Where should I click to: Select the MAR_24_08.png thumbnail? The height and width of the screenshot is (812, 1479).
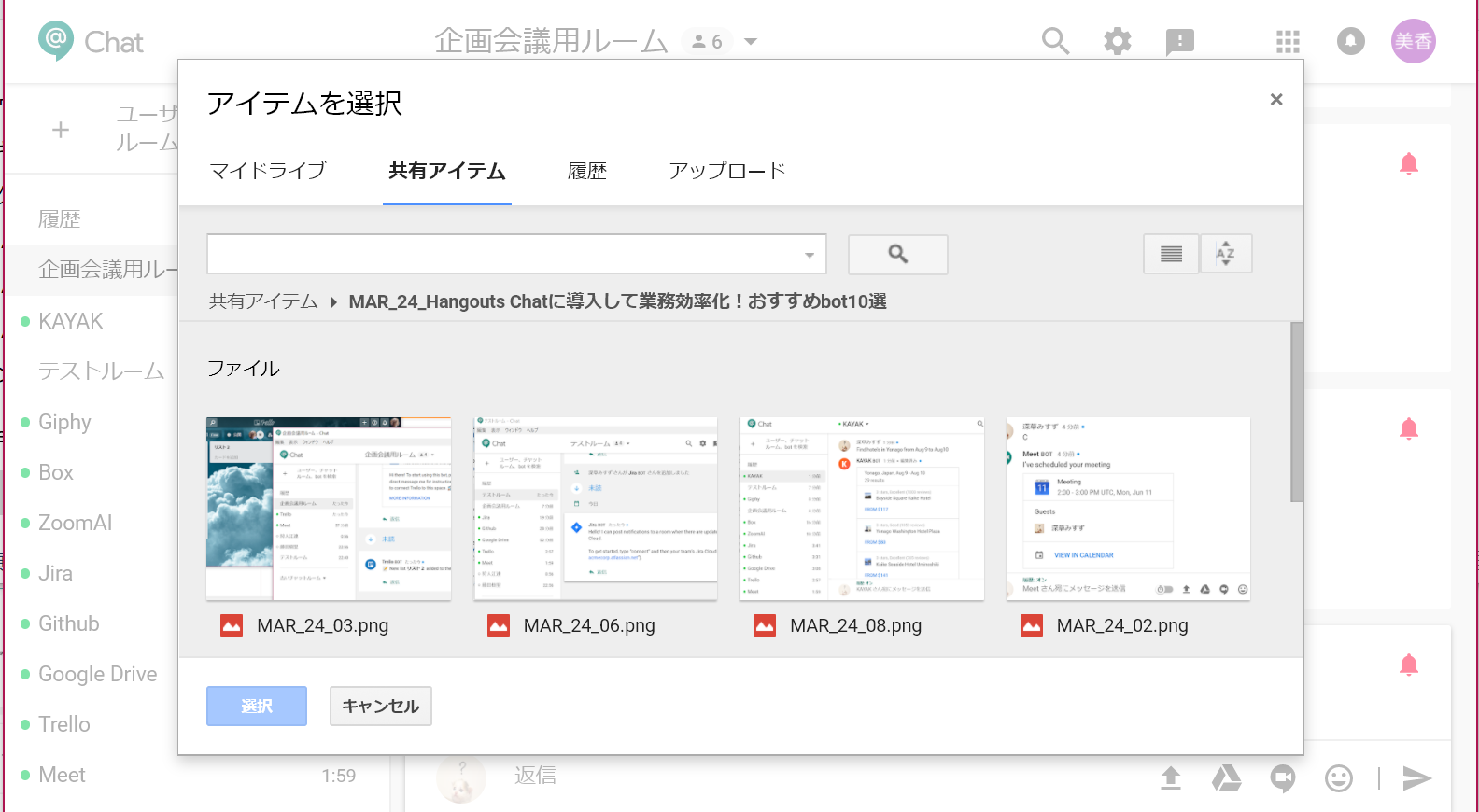click(x=862, y=509)
